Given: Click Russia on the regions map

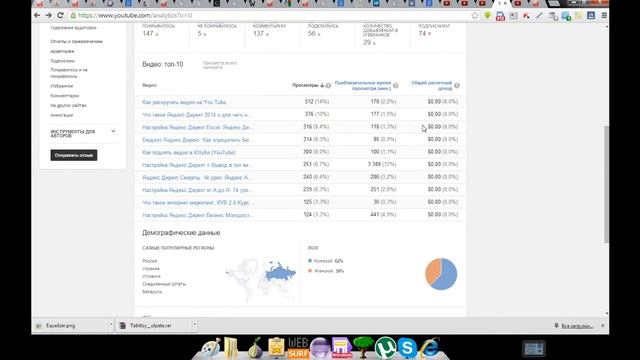Looking at the screenshot, I should click(x=281, y=271).
